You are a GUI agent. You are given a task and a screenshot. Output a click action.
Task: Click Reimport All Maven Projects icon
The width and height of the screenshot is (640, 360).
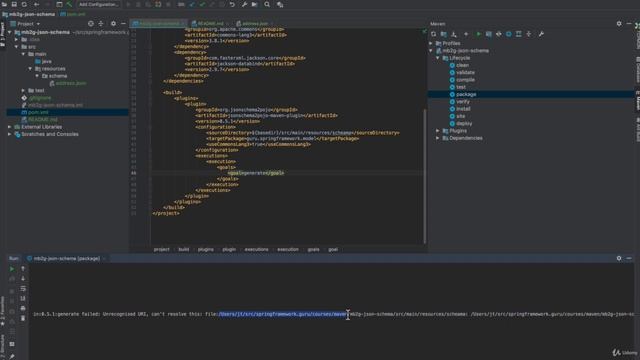coord(433,34)
